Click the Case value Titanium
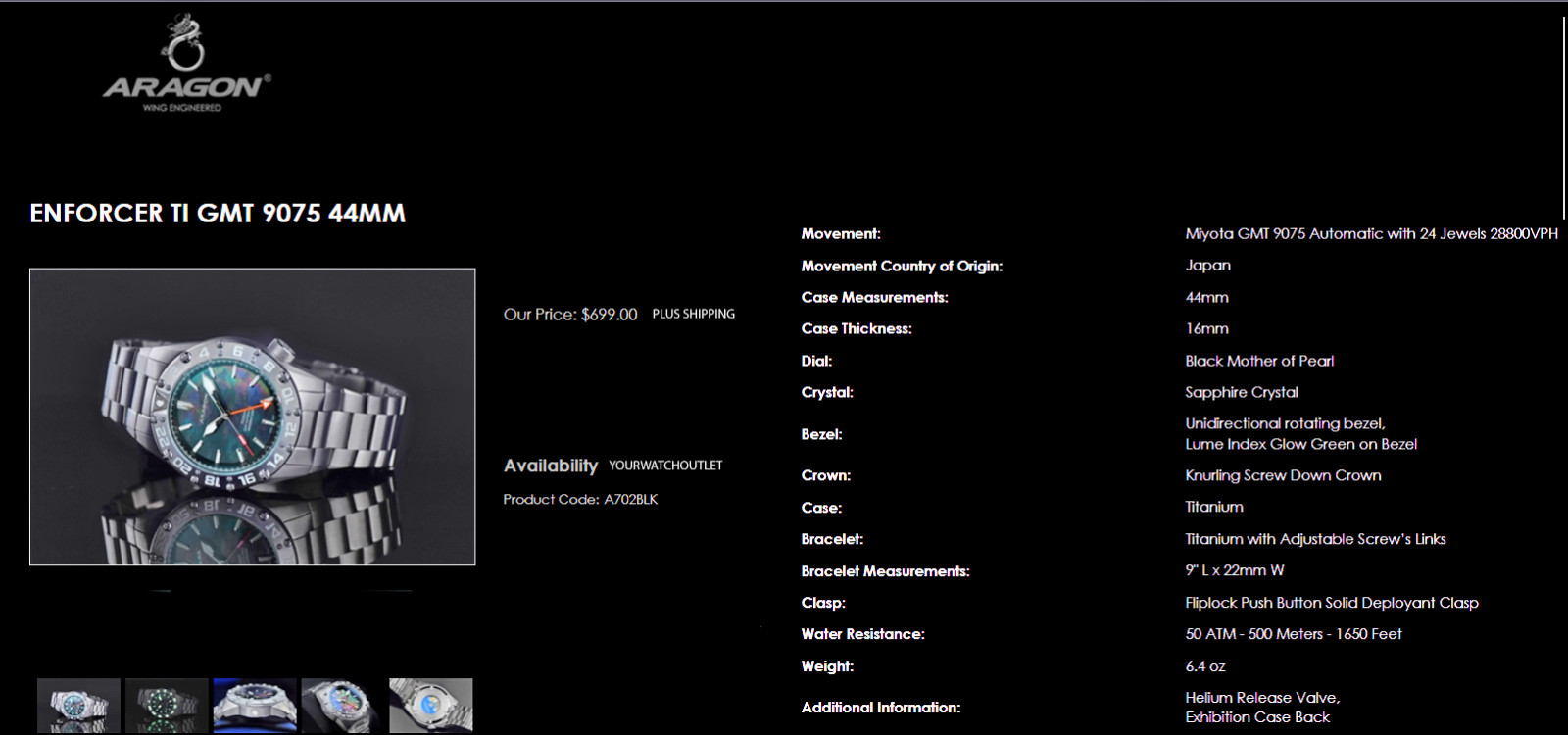Viewport: 1568px width, 735px height. pos(1214,508)
